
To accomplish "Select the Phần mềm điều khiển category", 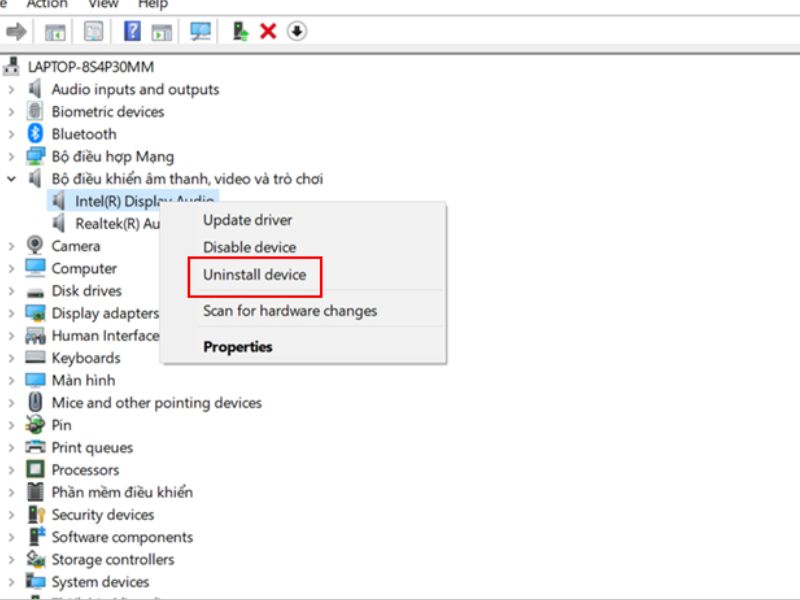I will pos(122,492).
